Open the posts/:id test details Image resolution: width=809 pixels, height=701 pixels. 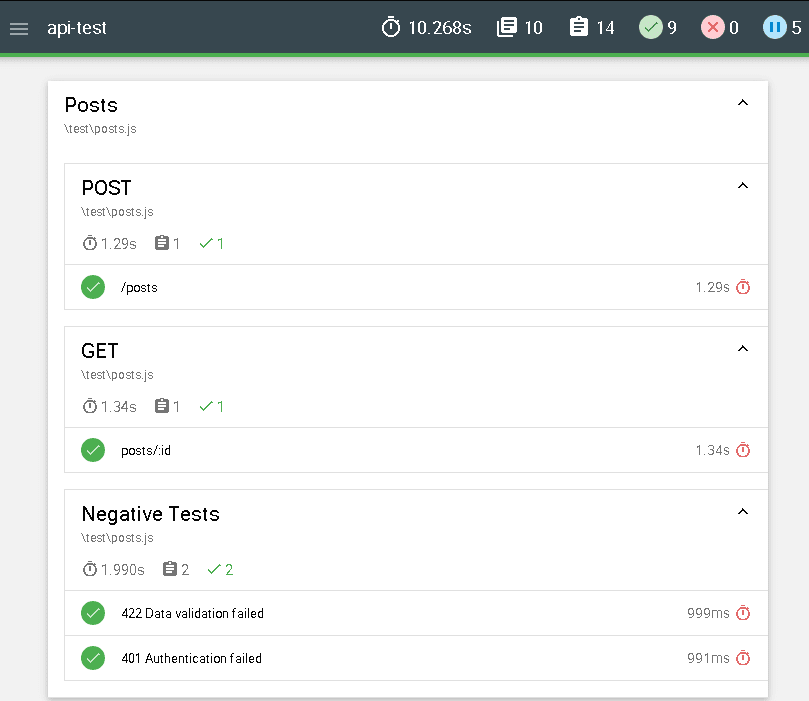(416, 450)
